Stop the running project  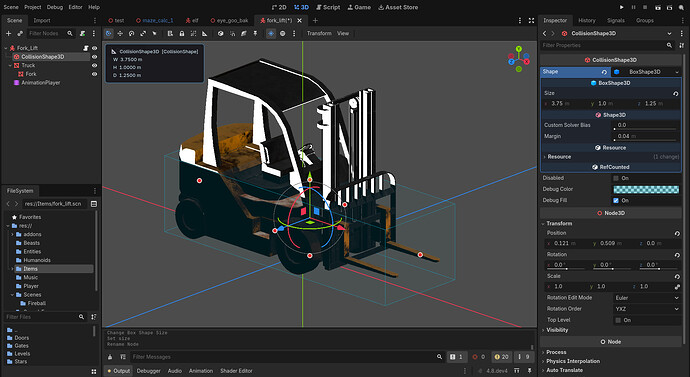(645, 7)
